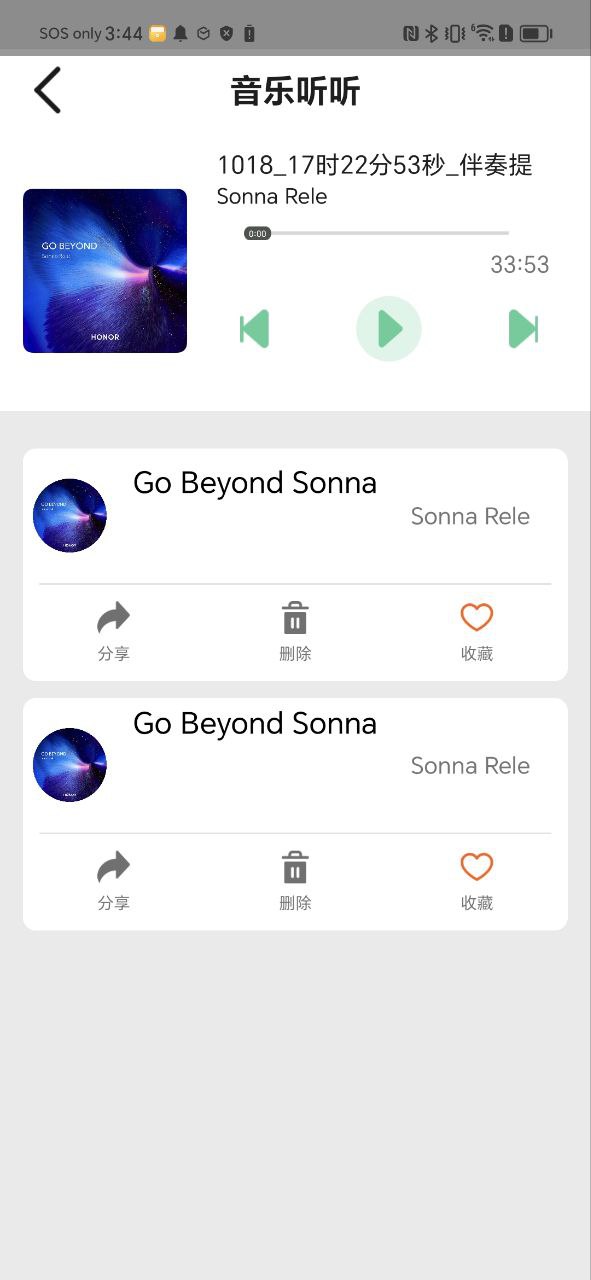Skip to the previous track
The width and height of the screenshot is (591, 1280).
pyautogui.click(x=255, y=328)
